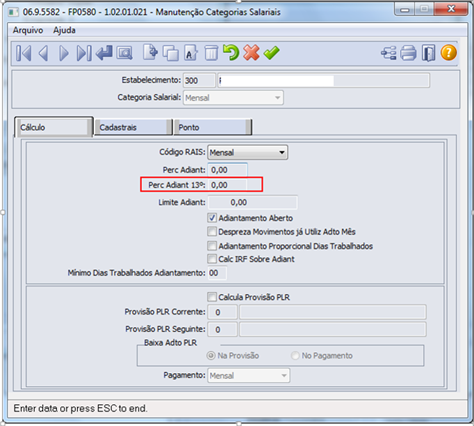The image size is (474, 426).
Task: Click the Provisão PLR Corrente code field
Action: click(x=222, y=312)
